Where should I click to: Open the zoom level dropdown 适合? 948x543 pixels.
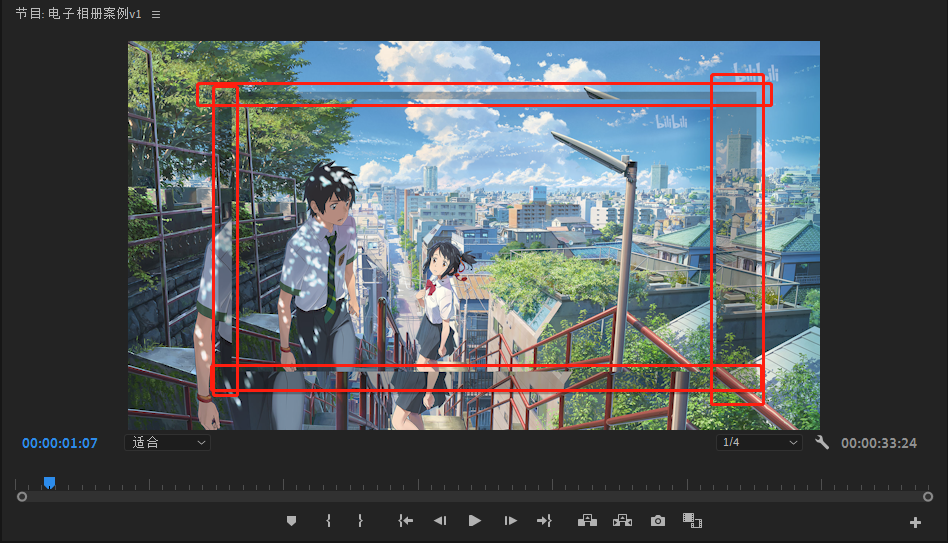(167, 443)
